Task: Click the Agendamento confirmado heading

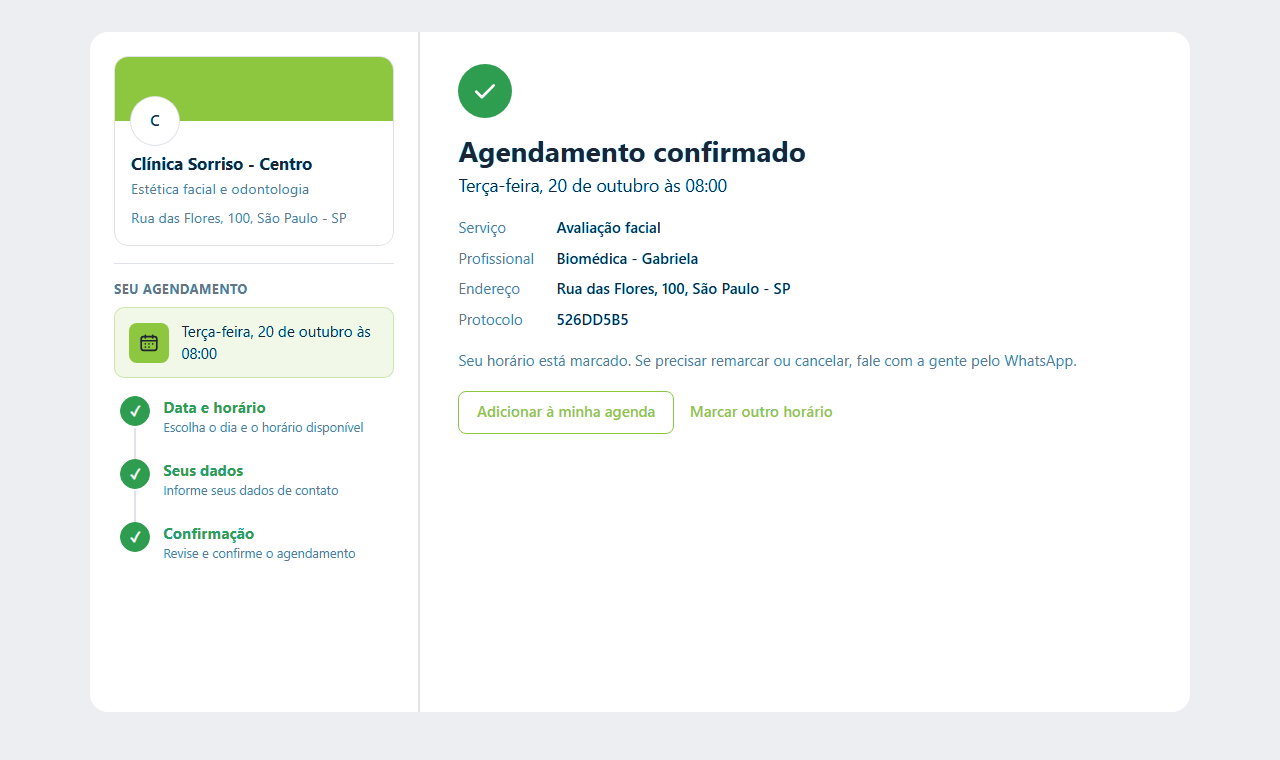Action: pyautogui.click(x=632, y=152)
